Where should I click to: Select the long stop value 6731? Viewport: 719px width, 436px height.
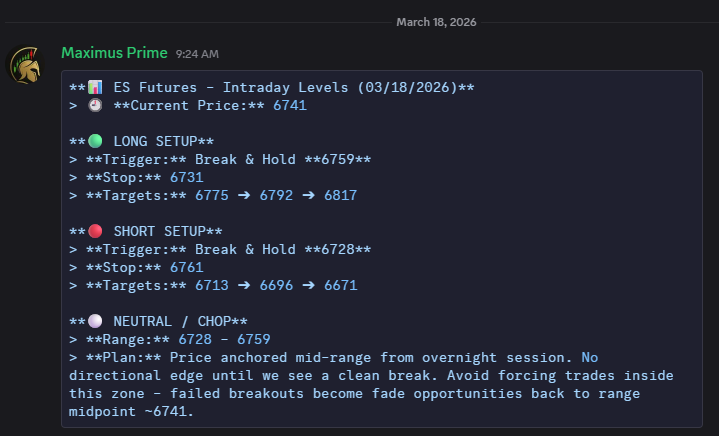tap(187, 177)
